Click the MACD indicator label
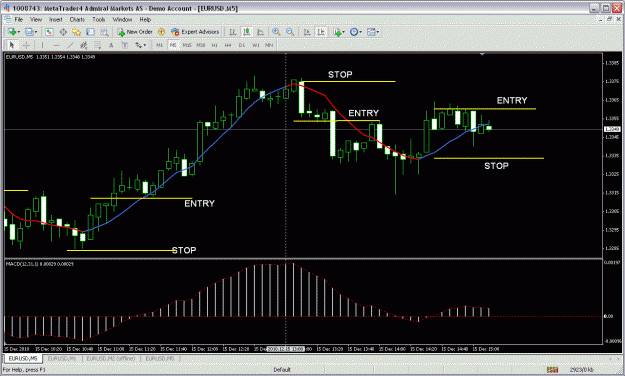The width and height of the screenshot is (625, 376). (x=39, y=264)
